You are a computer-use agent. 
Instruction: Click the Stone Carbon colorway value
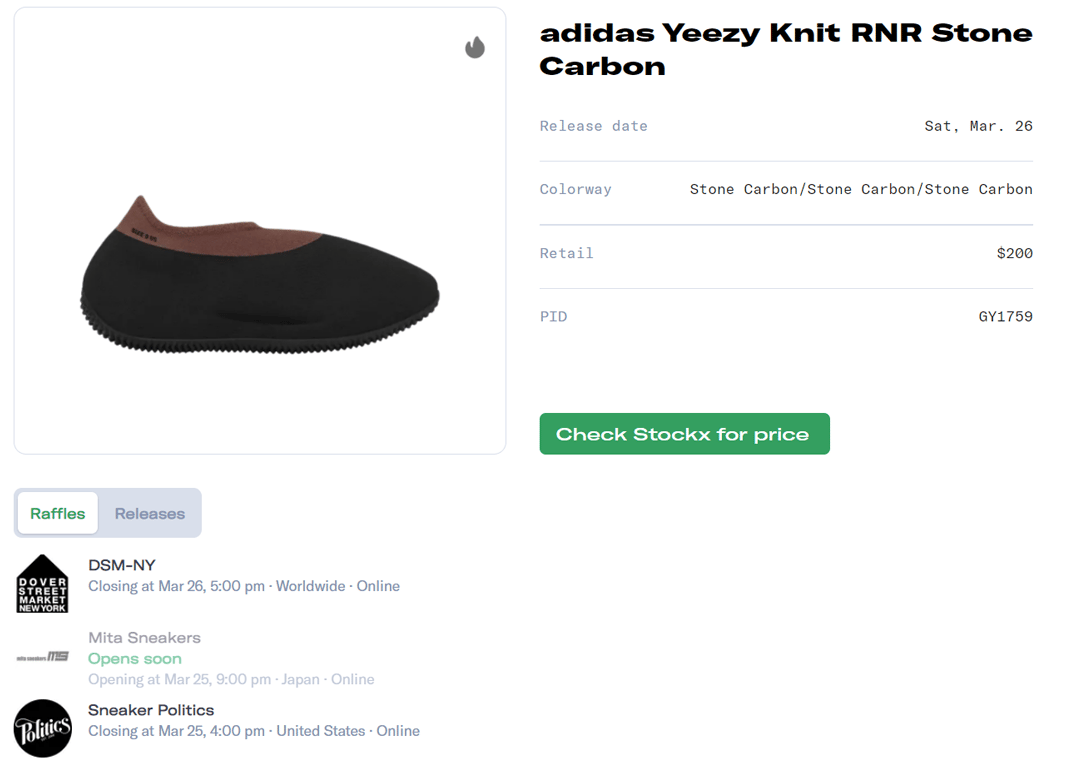pyautogui.click(x=861, y=189)
